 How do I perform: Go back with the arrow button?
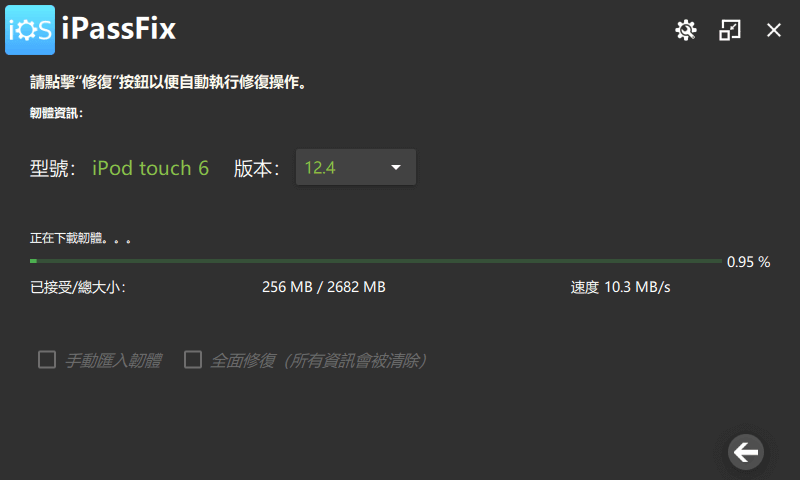(x=745, y=452)
